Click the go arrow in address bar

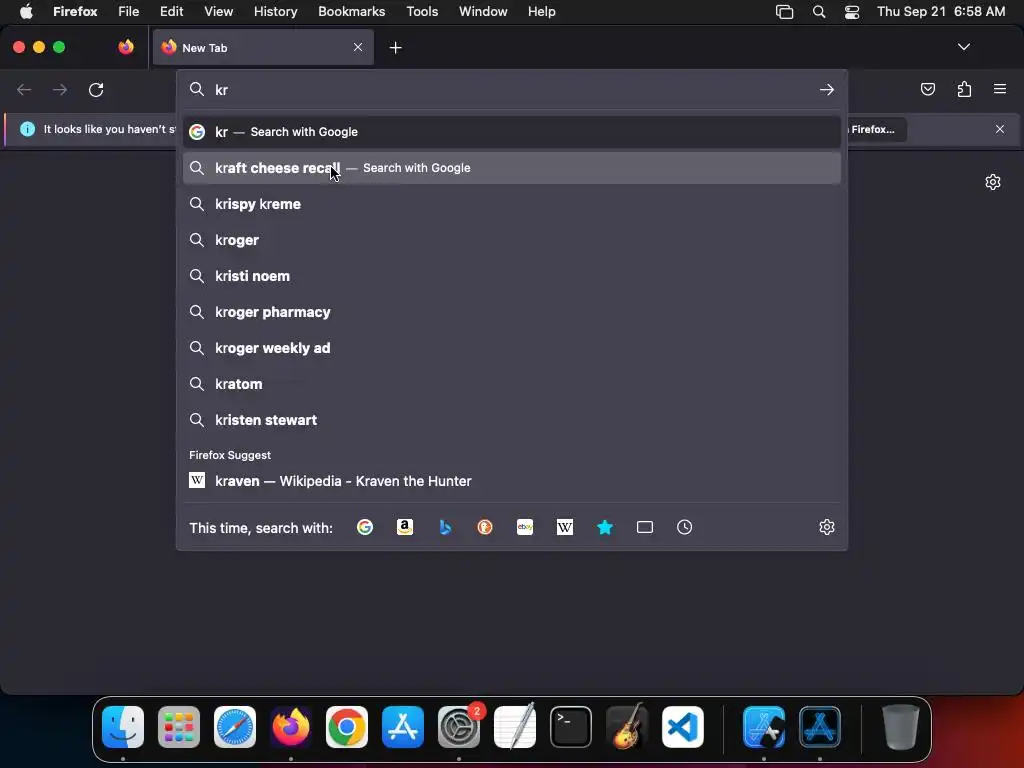pyautogui.click(x=827, y=89)
